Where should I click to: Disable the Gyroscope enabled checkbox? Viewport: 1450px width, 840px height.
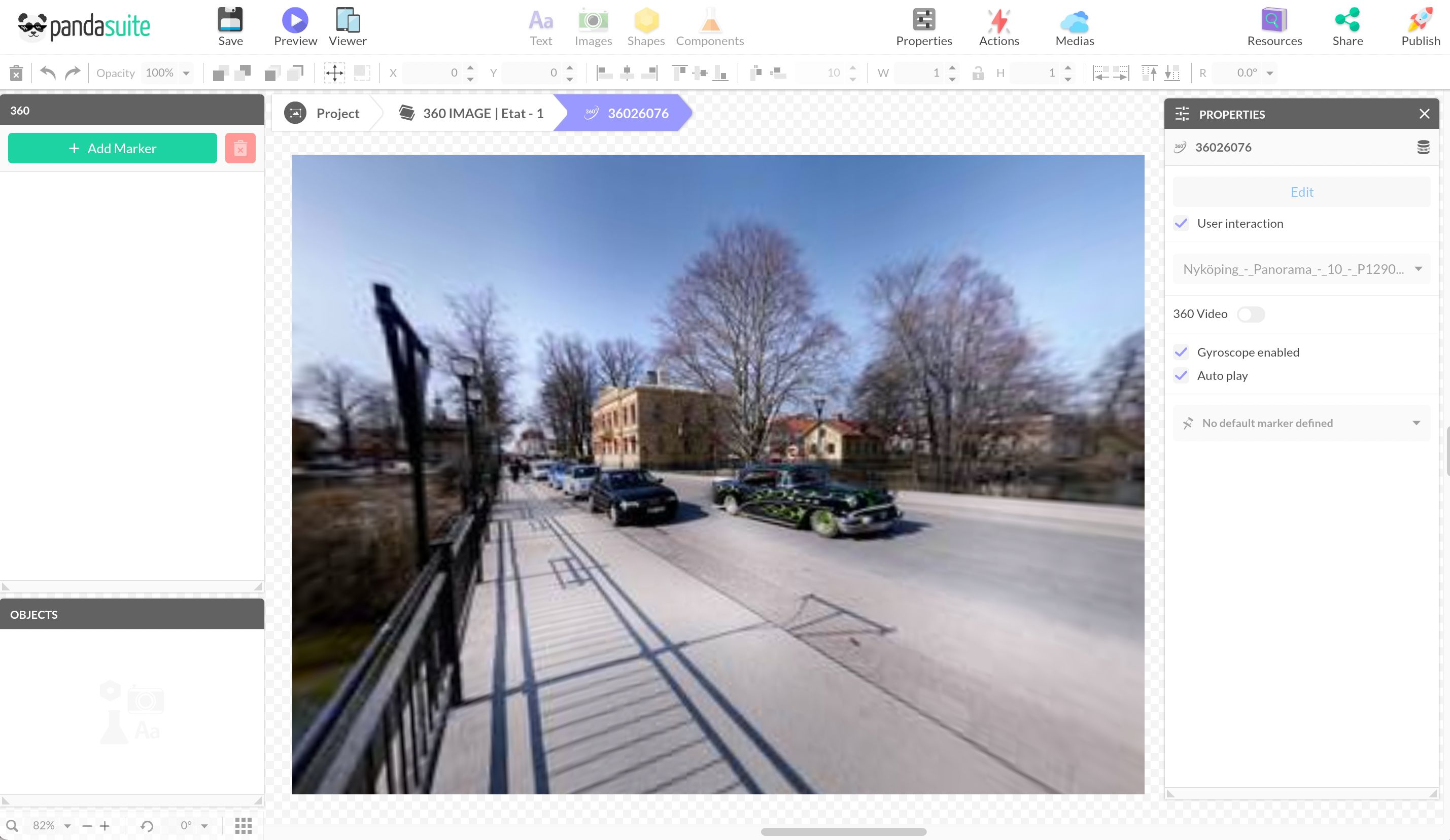1181,352
